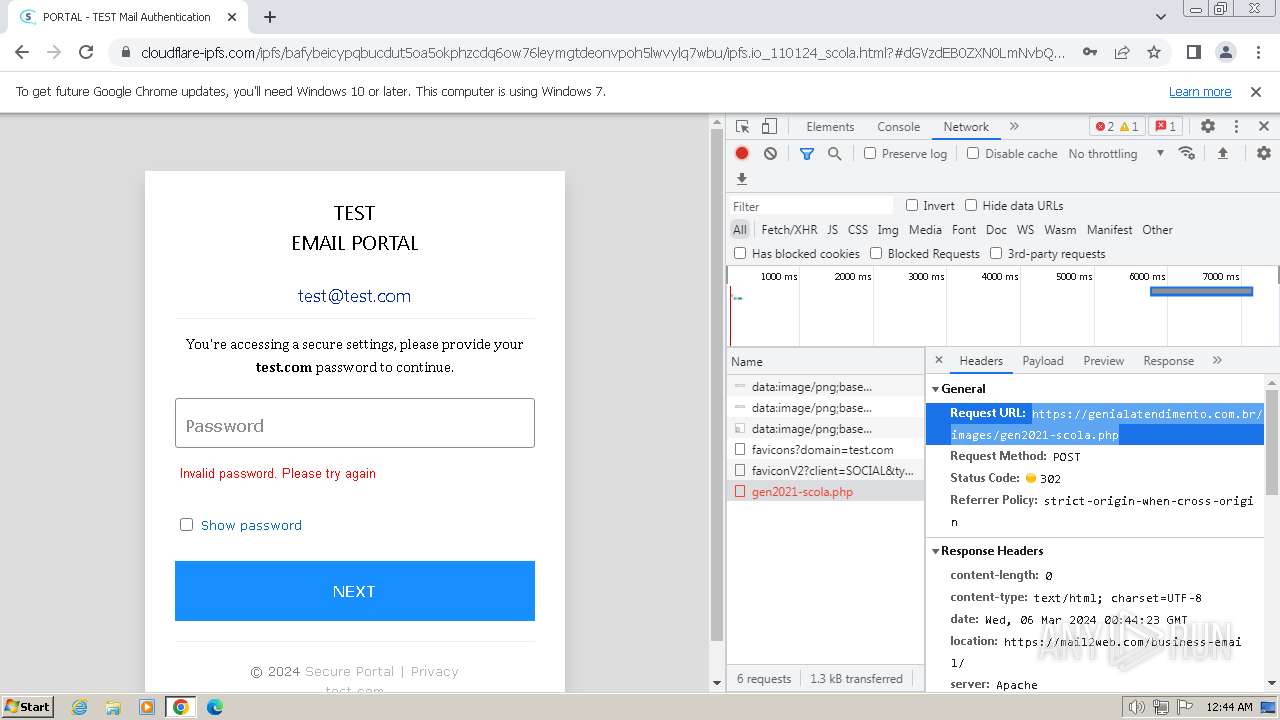Check Hide data URLs
This screenshot has height=720, width=1280.
971,205
